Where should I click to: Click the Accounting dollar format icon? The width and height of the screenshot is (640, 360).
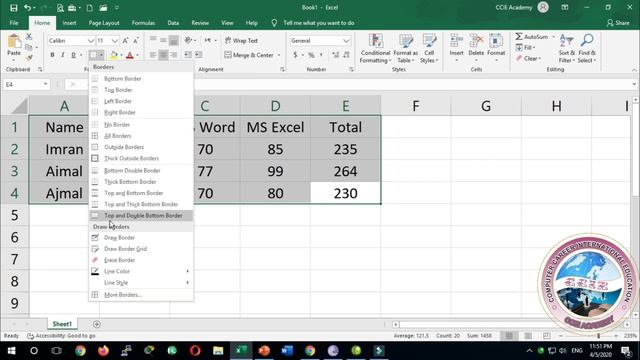[x=295, y=55]
